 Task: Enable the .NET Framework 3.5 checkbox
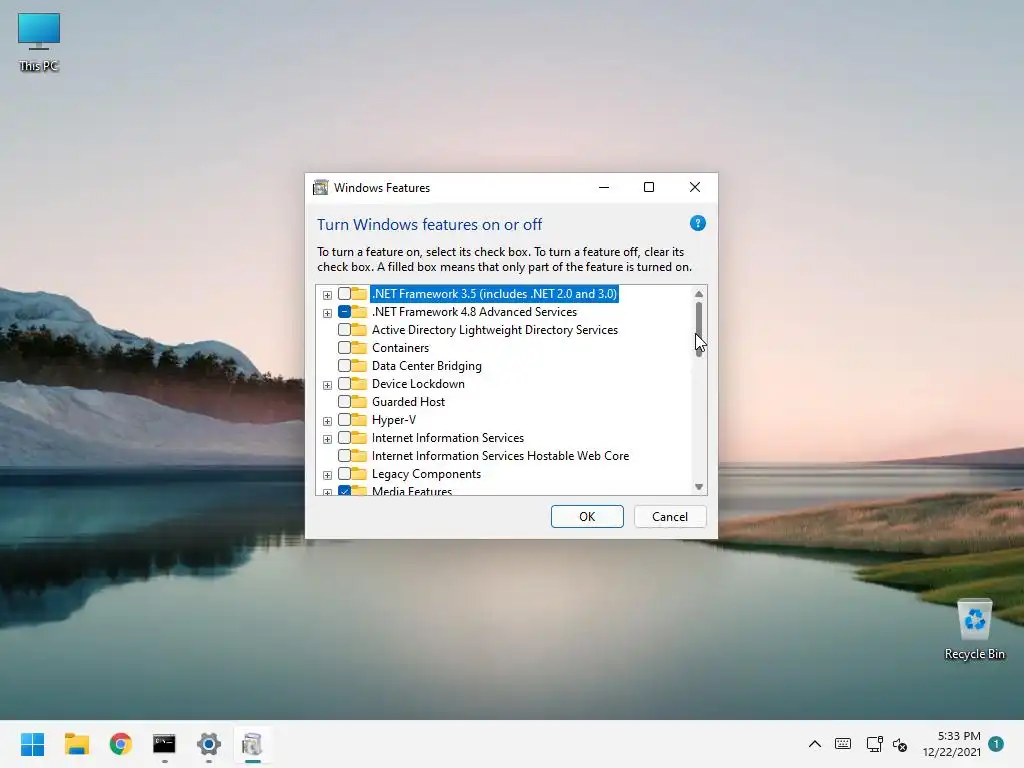(x=344, y=294)
